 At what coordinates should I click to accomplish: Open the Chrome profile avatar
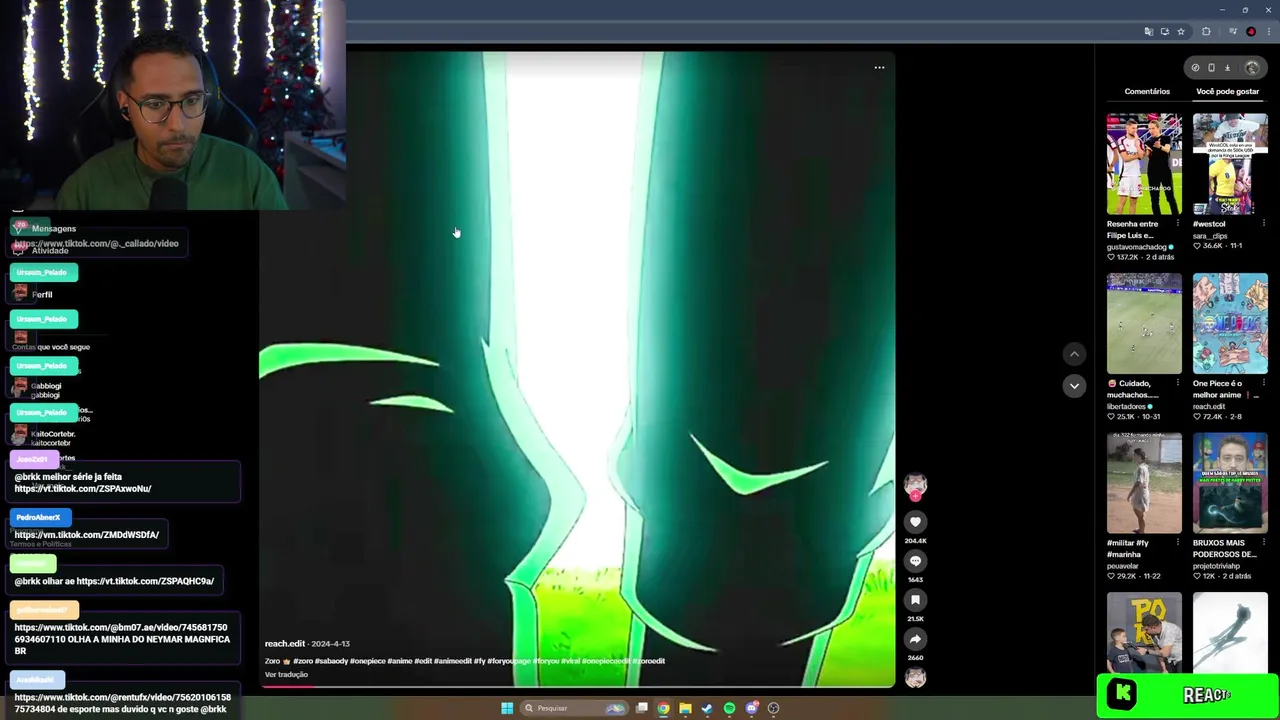(x=1251, y=32)
